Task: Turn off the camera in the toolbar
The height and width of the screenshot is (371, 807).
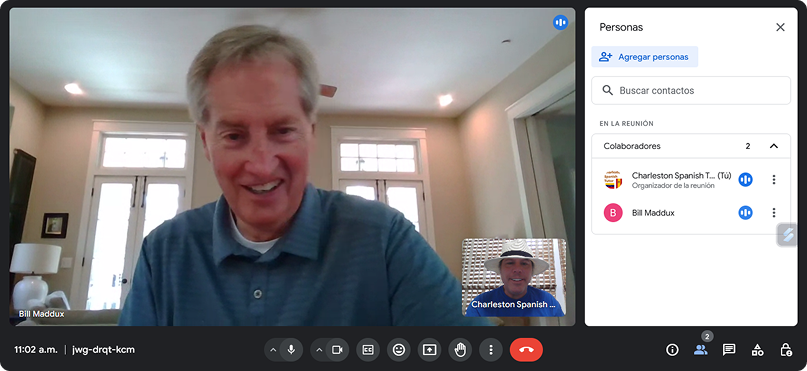Action: pyautogui.click(x=337, y=350)
